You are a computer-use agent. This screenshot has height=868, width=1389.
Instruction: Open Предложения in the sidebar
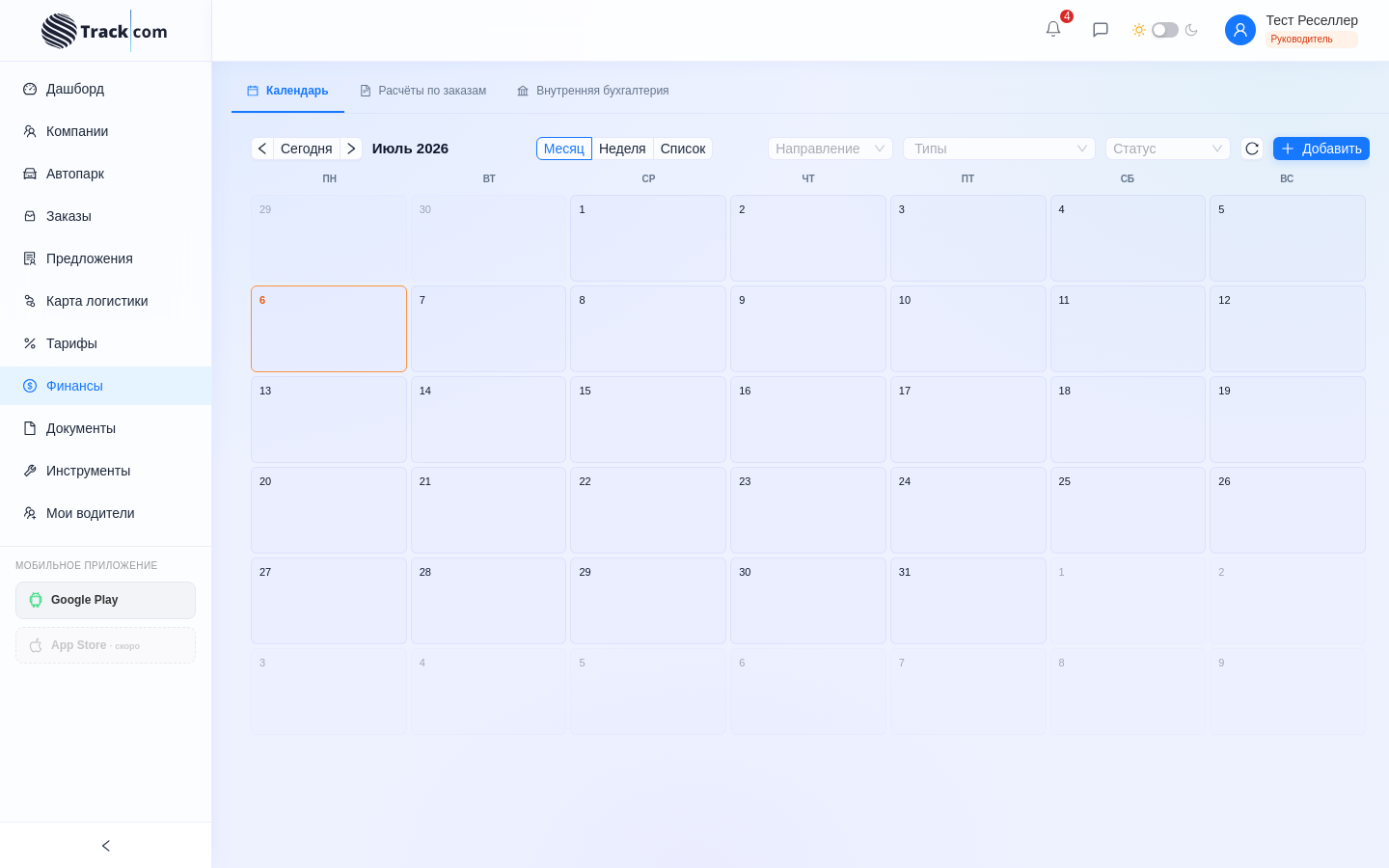click(x=106, y=258)
